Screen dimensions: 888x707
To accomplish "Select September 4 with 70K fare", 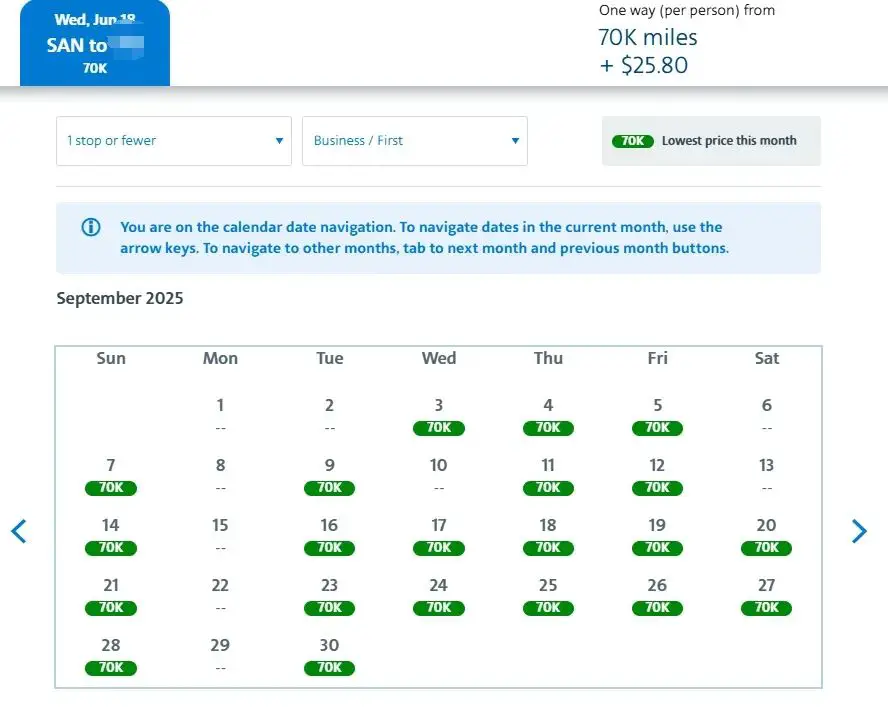I will pyautogui.click(x=548, y=416).
